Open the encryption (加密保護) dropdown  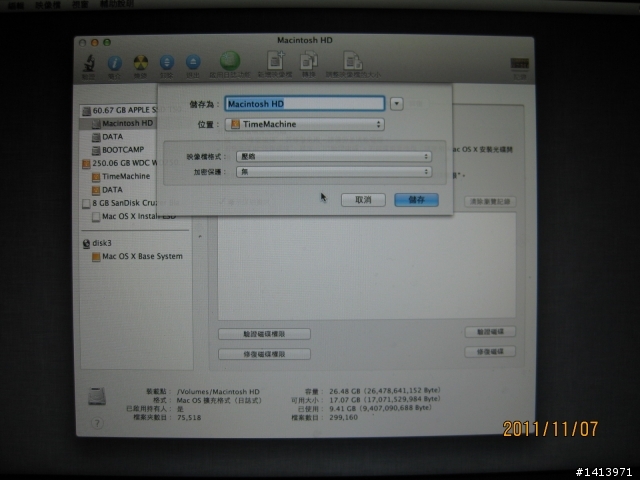pyautogui.click(x=334, y=172)
